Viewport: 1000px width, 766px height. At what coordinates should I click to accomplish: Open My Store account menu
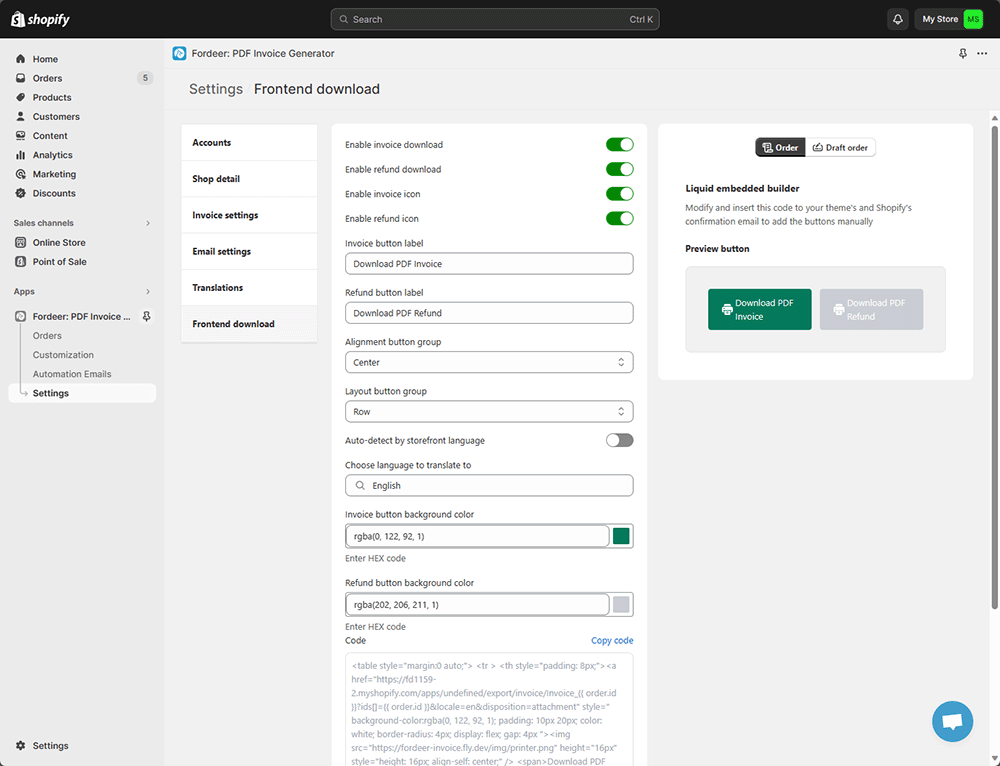[952, 19]
